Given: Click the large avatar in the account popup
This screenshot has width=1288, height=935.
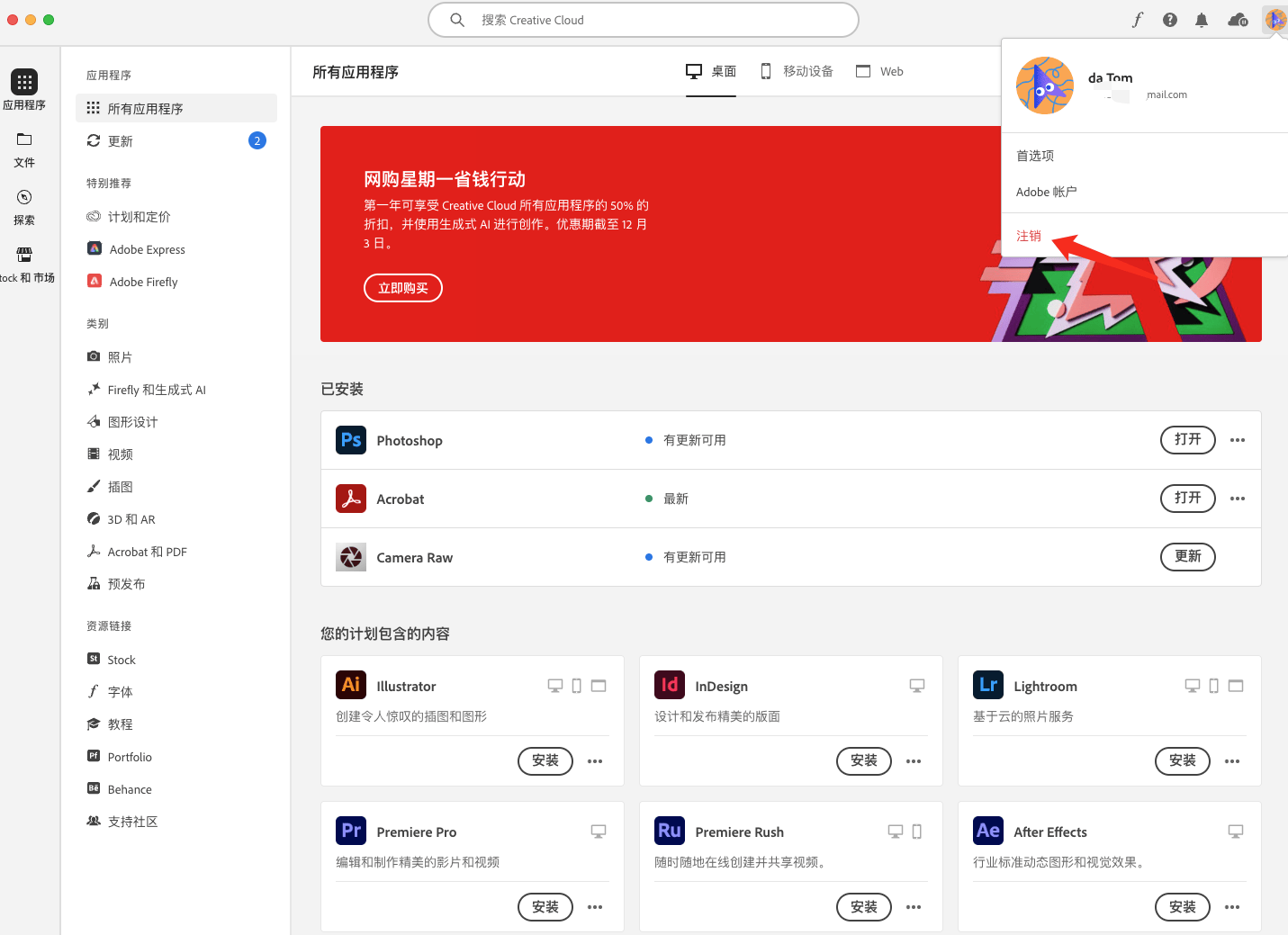Looking at the screenshot, I should (1045, 85).
